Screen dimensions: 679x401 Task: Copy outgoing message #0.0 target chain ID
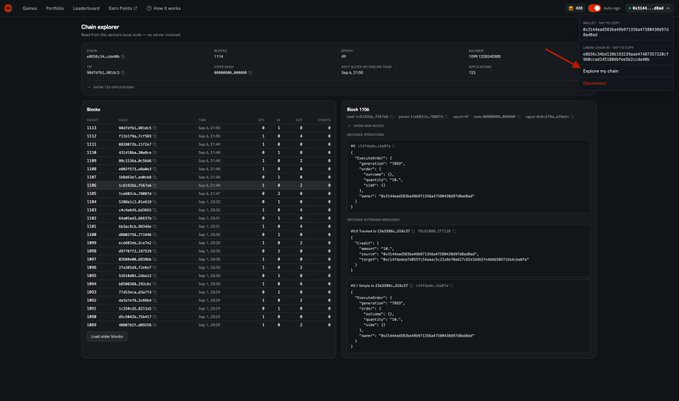click(413, 231)
